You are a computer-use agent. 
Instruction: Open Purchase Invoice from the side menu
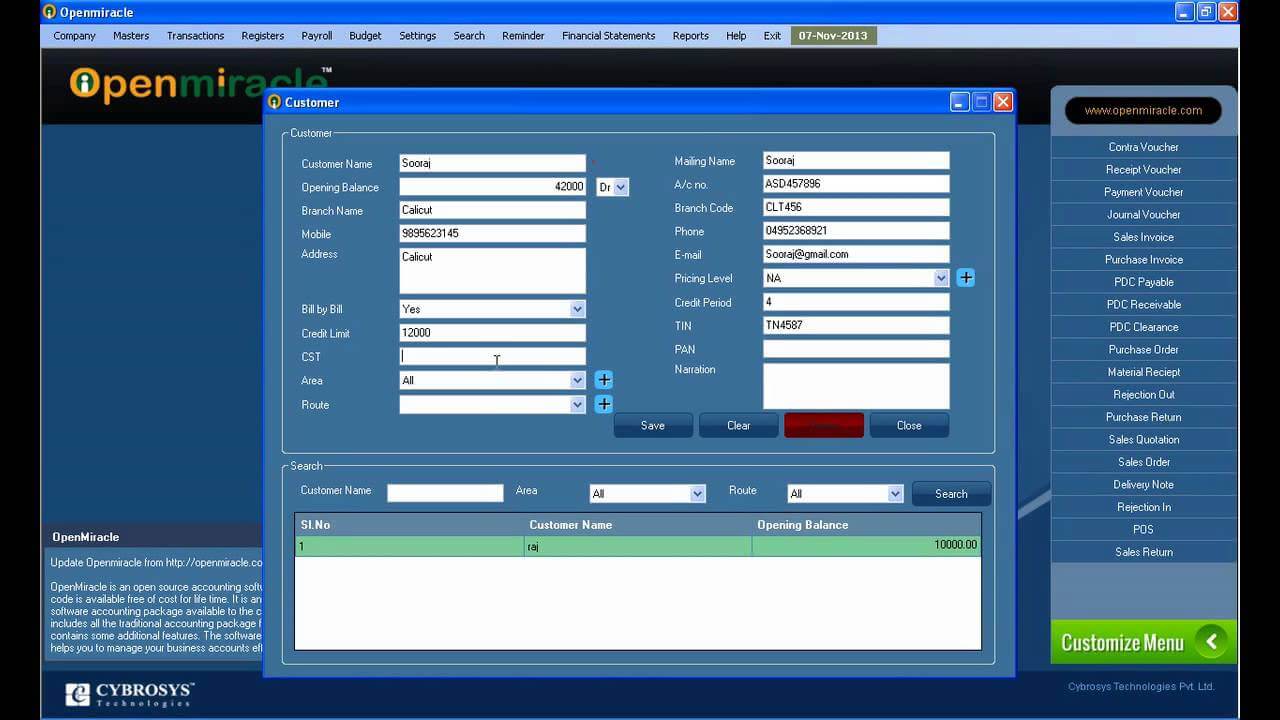tap(1143, 260)
